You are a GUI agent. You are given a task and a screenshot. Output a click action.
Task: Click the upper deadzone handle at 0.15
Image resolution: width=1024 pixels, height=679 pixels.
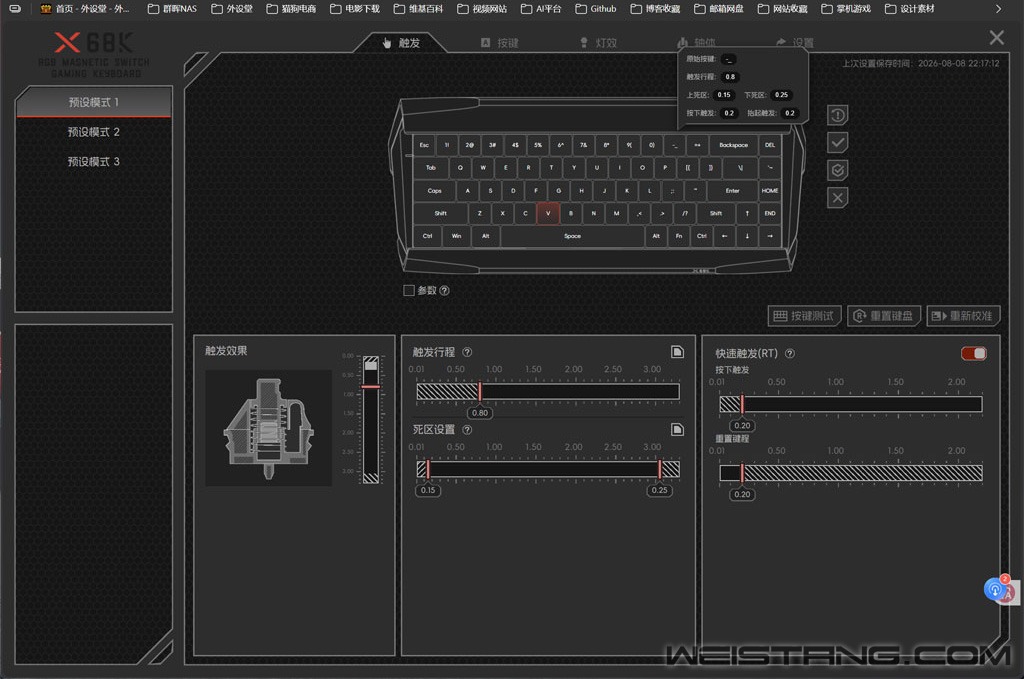pyautogui.click(x=428, y=469)
